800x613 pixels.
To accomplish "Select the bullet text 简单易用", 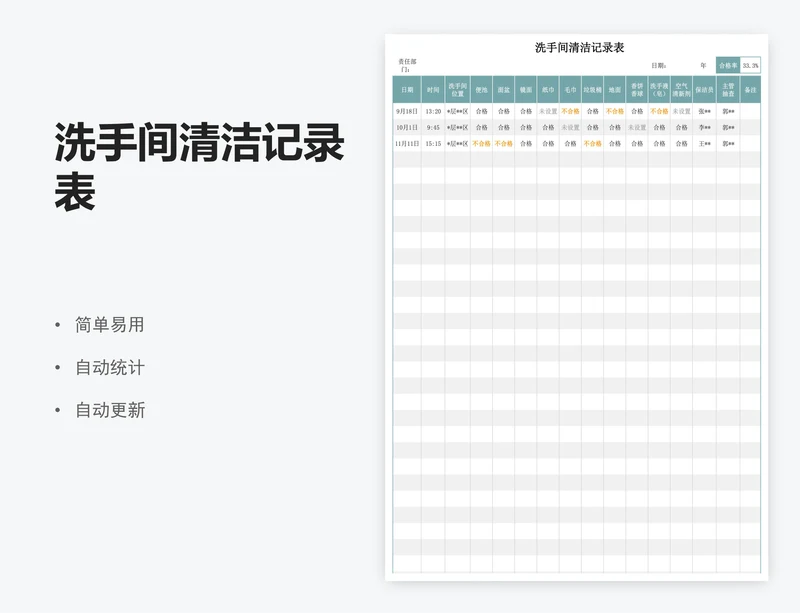I will click(x=110, y=325).
